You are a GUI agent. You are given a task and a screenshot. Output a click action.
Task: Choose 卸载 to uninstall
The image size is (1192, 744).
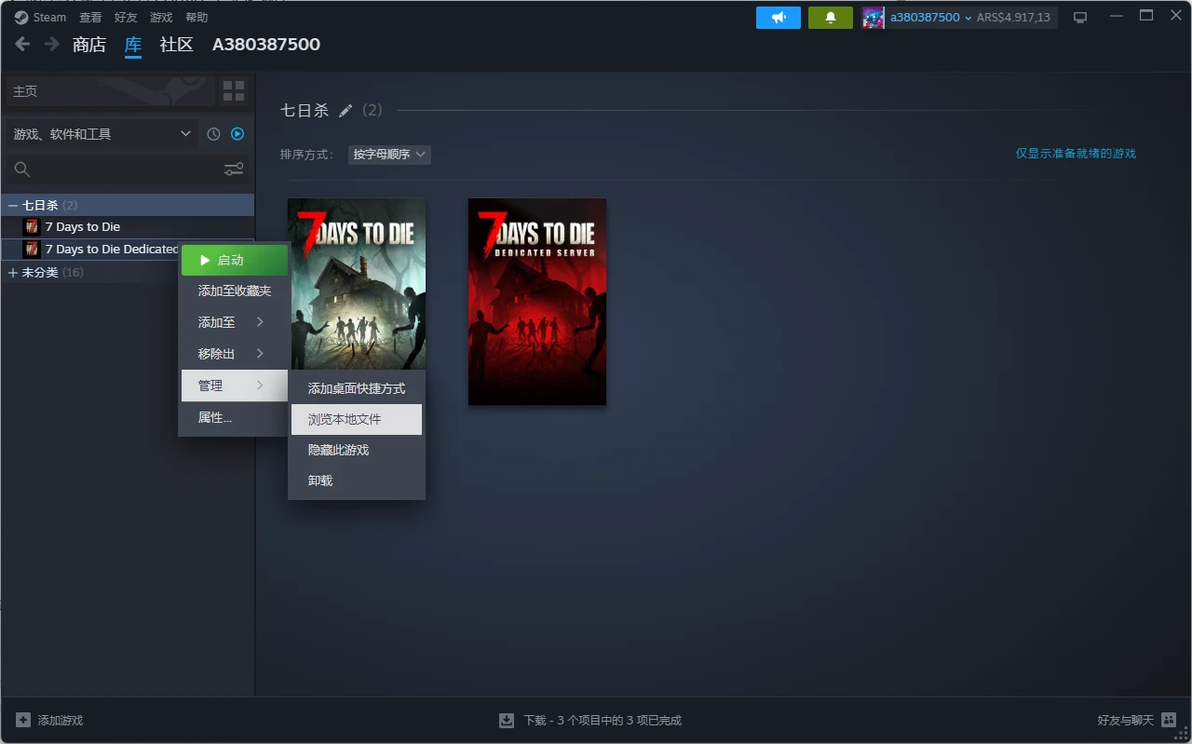[x=357, y=480]
